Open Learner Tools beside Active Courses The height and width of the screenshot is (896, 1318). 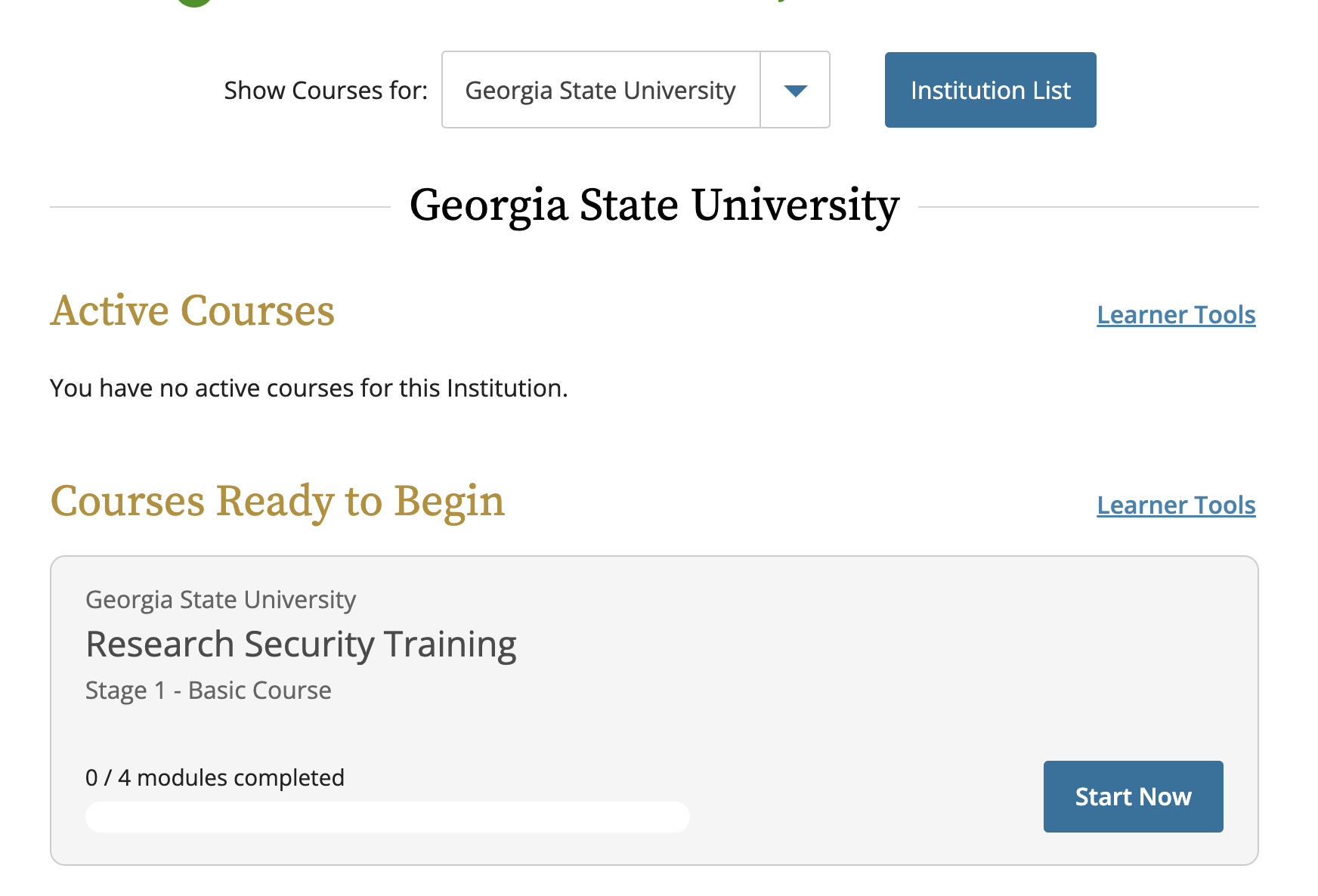1176,314
